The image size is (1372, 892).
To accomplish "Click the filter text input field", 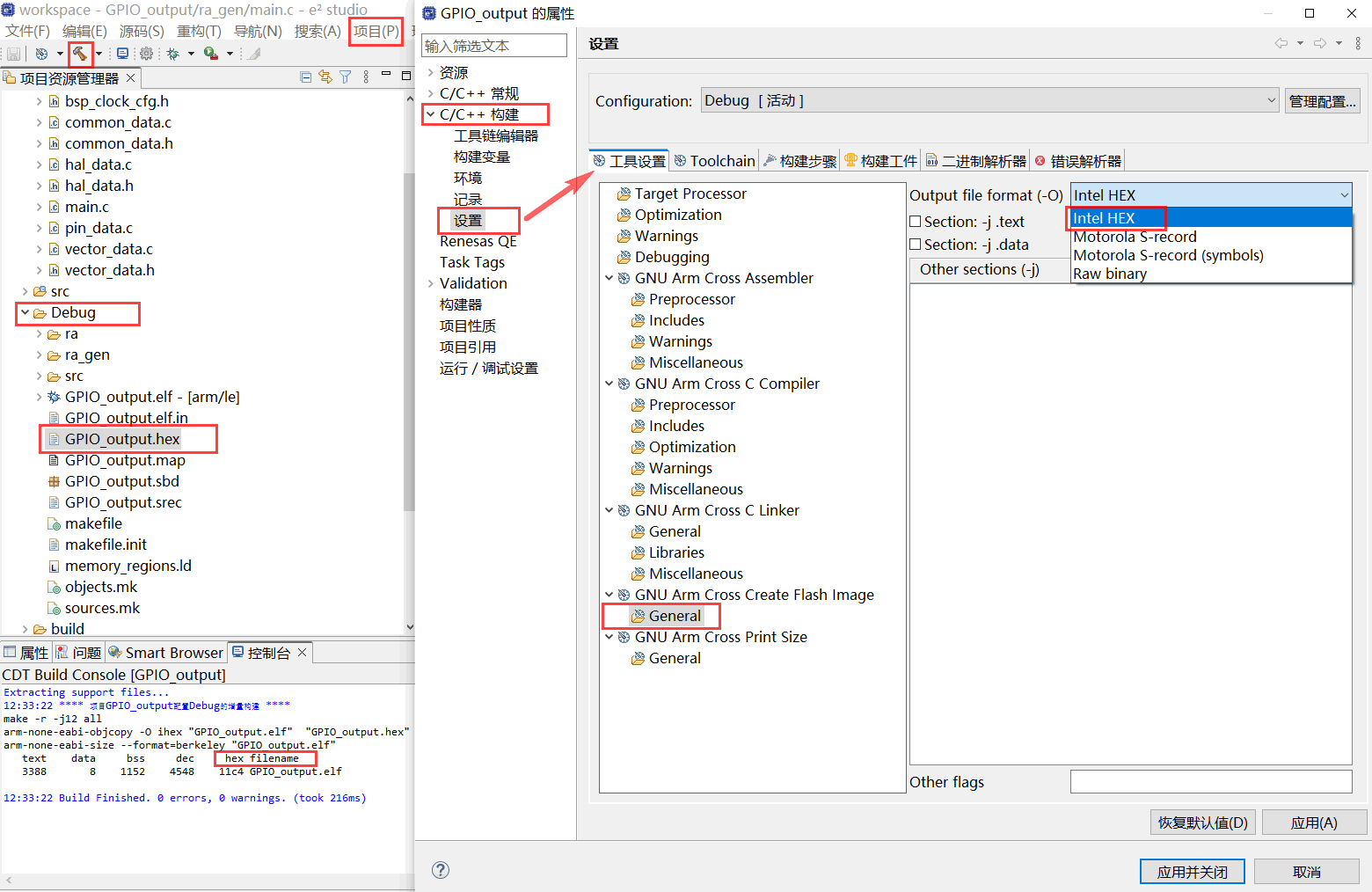I will click(x=494, y=46).
